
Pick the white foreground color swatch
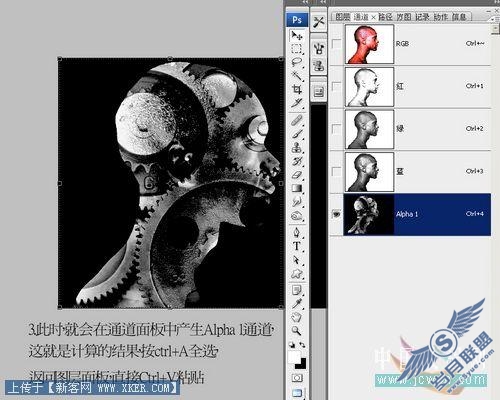pyautogui.click(x=294, y=357)
